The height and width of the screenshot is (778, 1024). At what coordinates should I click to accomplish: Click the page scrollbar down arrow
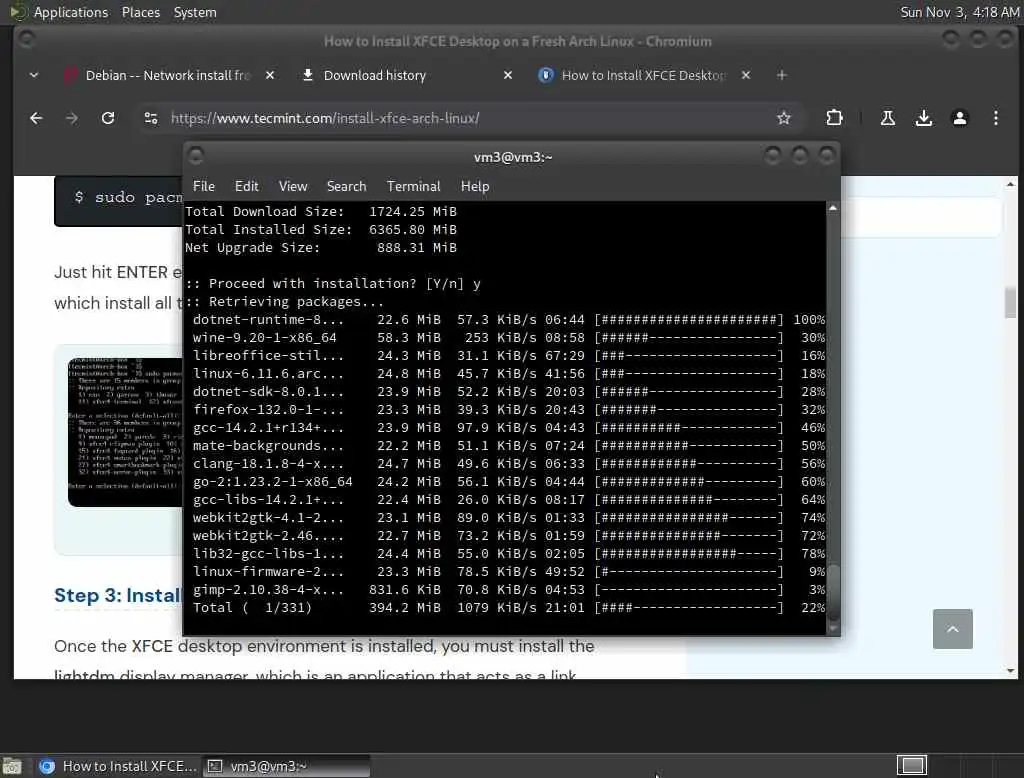pyautogui.click(x=1010, y=671)
